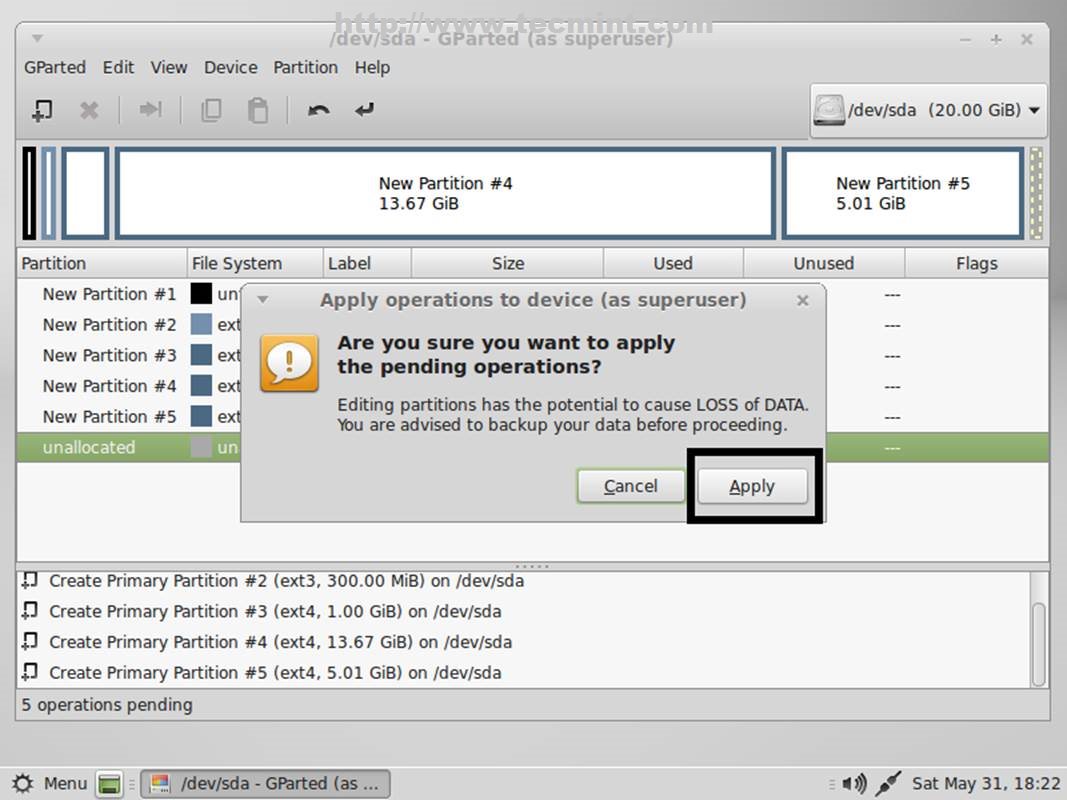Screen dimensions: 1067x800
Task: Select New Partition #1 row
Action: [532, 294]
